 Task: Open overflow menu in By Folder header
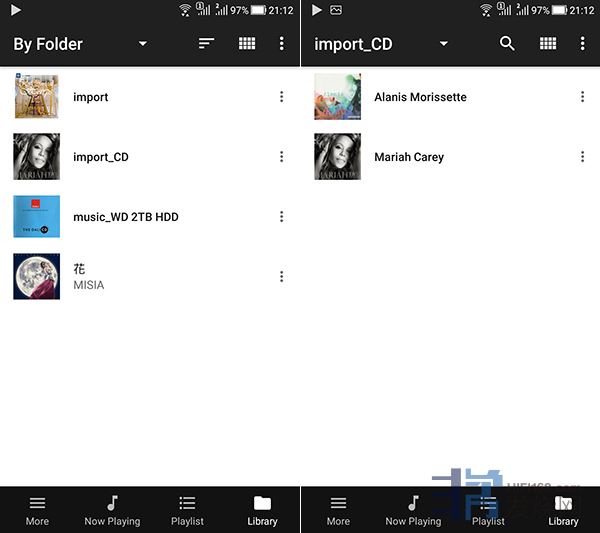pos(282,44)
